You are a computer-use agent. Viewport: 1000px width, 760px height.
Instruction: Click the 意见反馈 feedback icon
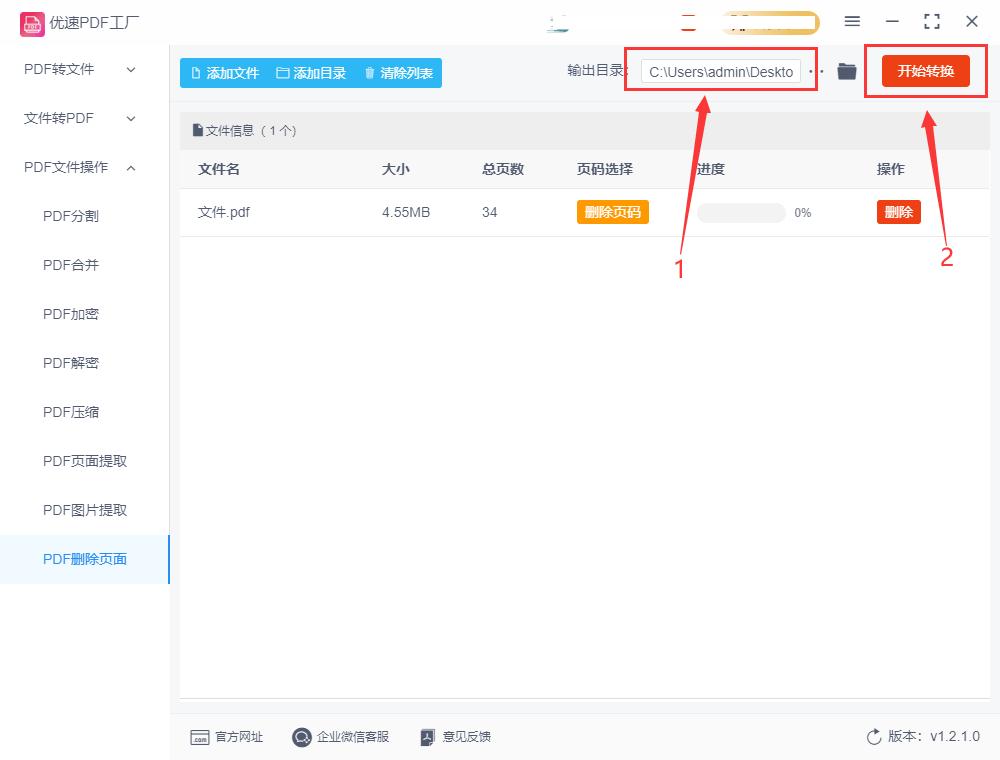428,737
